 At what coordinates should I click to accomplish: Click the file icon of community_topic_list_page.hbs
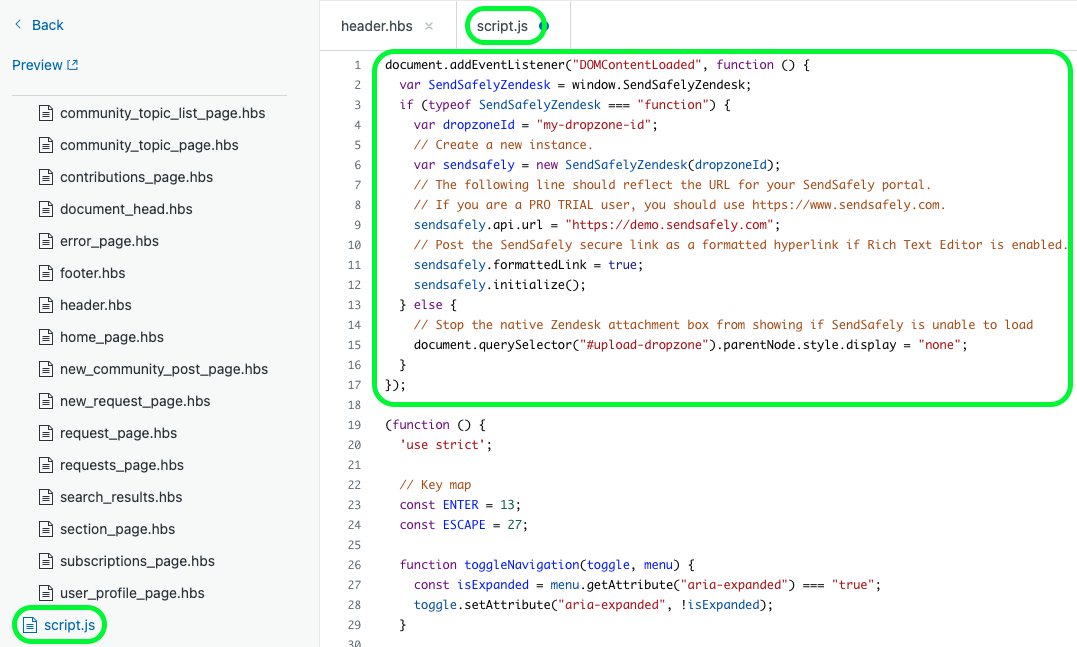46,113
